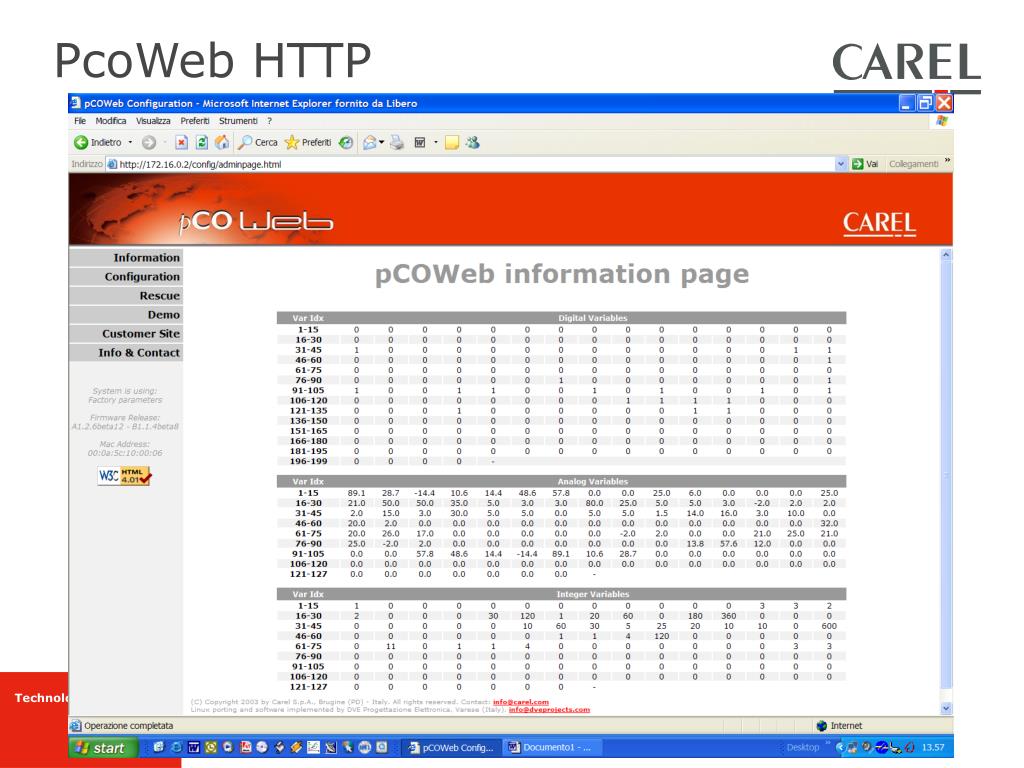Viewport: 1024px width, 768px height.
Task: Expand the Indietro history dropdown arrow
Action: tap(130, 142)
